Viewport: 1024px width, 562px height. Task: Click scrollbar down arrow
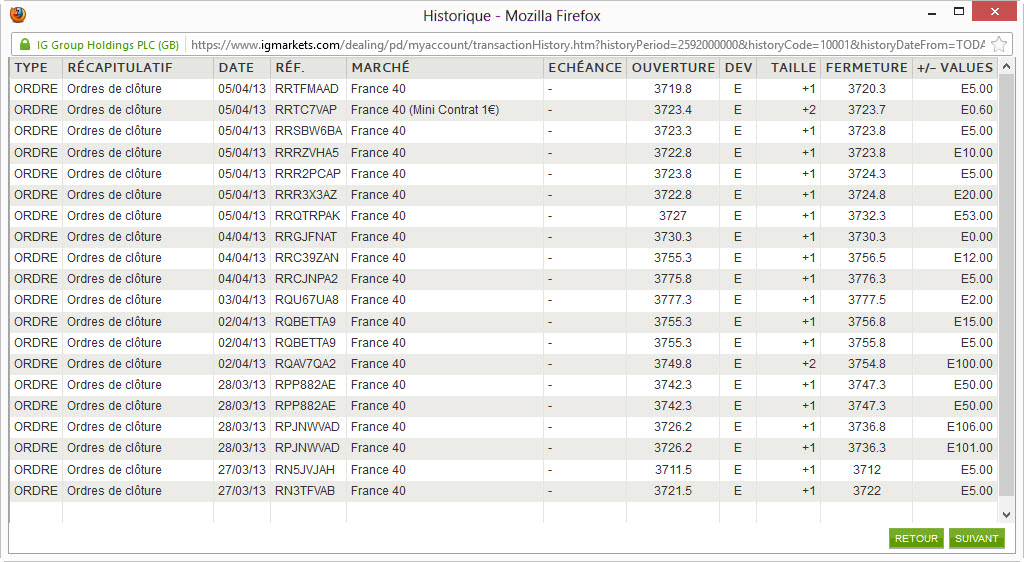(1006, 514)
